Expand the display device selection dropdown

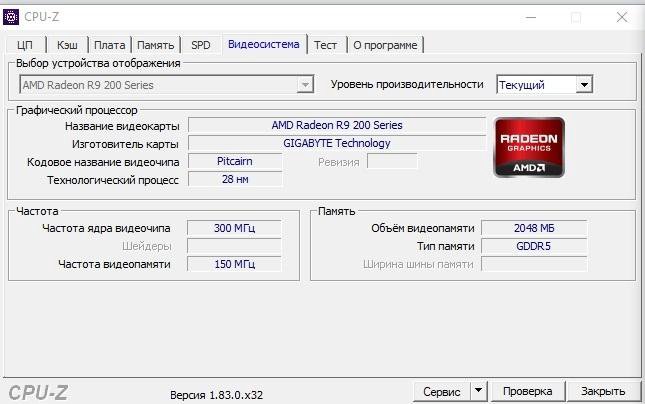pos(305,85)
